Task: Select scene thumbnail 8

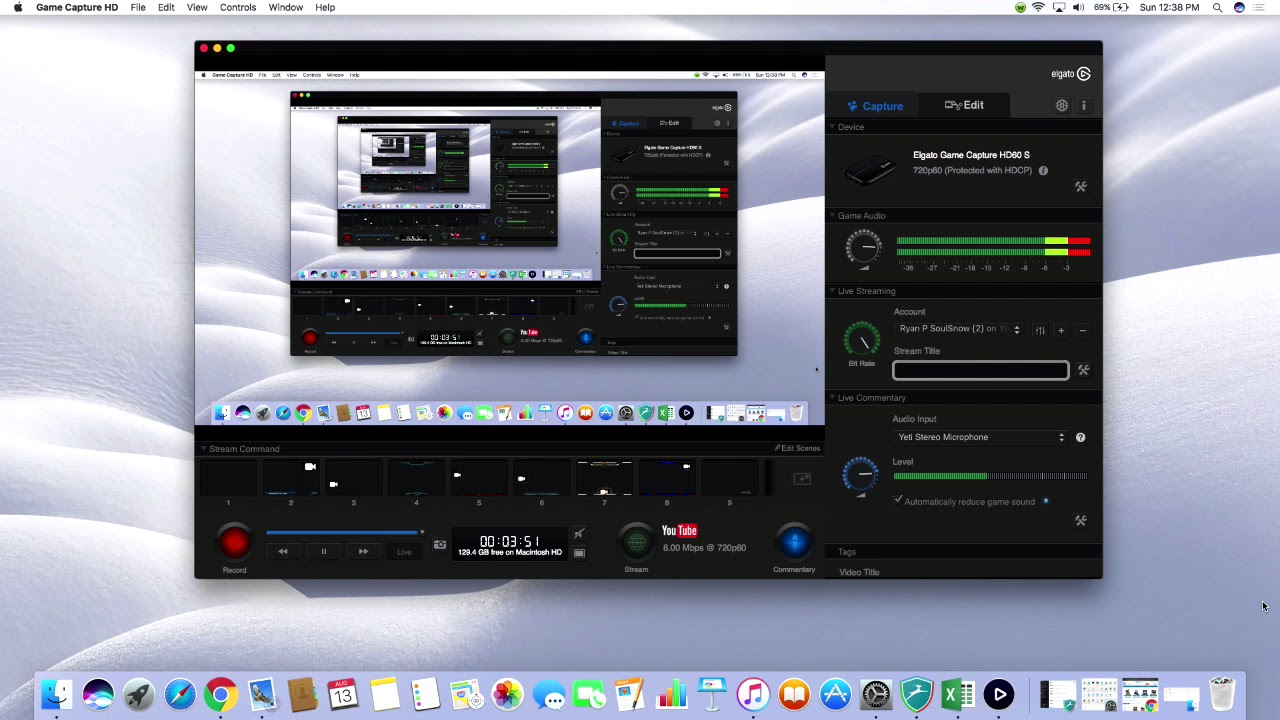Action: point(667,478)
